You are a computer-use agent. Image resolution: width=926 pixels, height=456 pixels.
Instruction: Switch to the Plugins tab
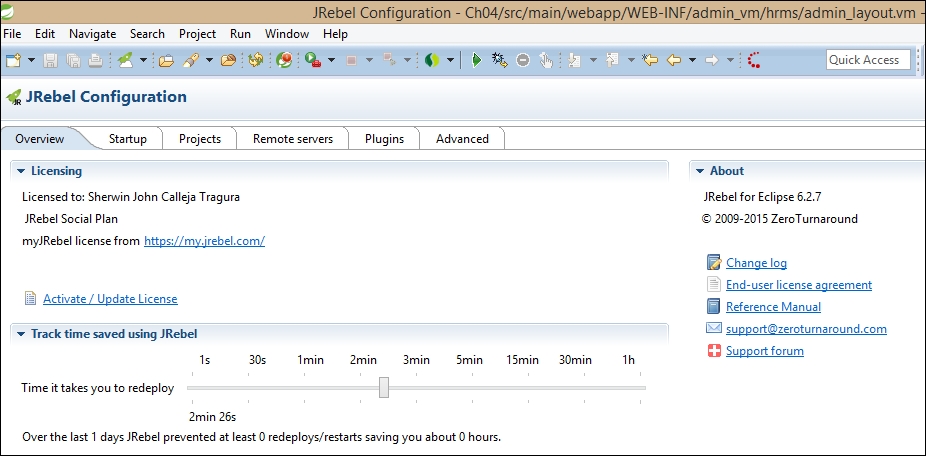[x=384, y=139]
